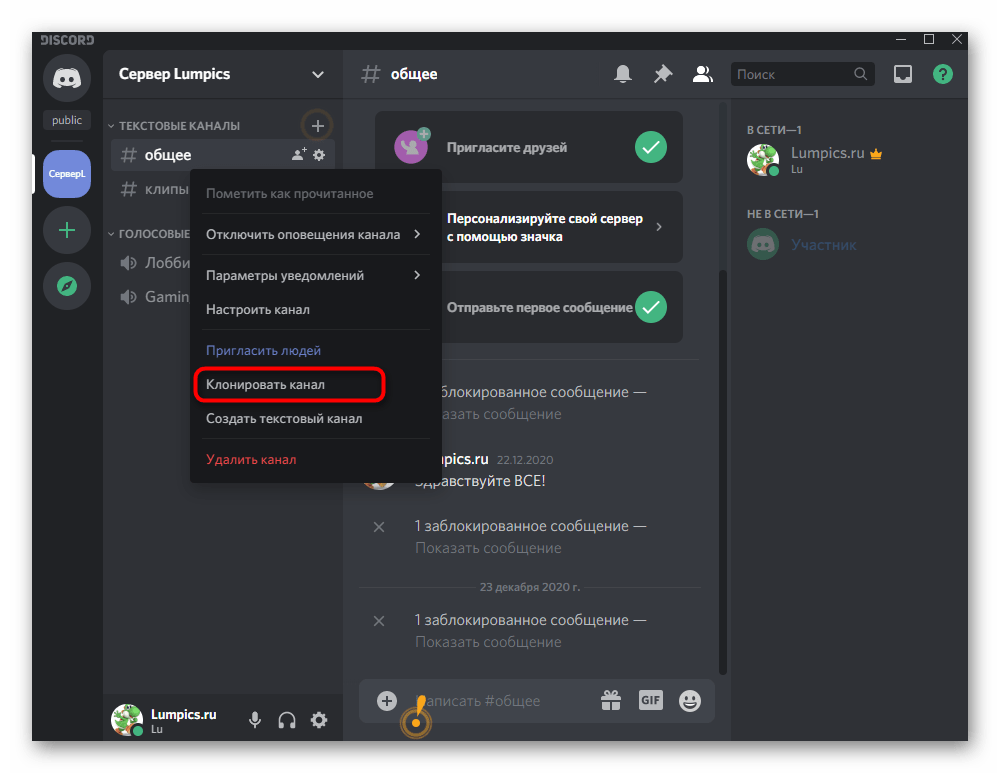Add a server with plus icon
Image resolution: width=1000 pixels, height=773 pixels.
click(x=67, y=230)
